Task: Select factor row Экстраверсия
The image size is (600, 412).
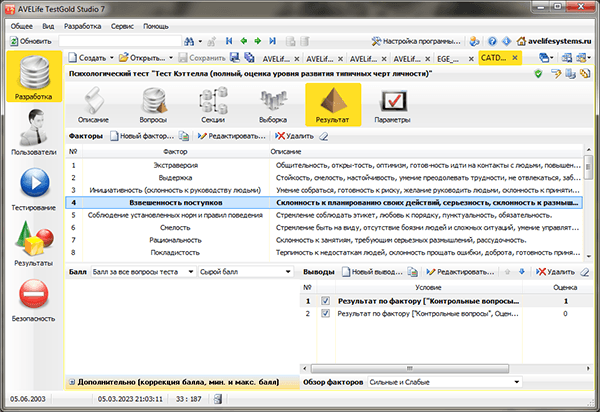Action: point(324,165)
